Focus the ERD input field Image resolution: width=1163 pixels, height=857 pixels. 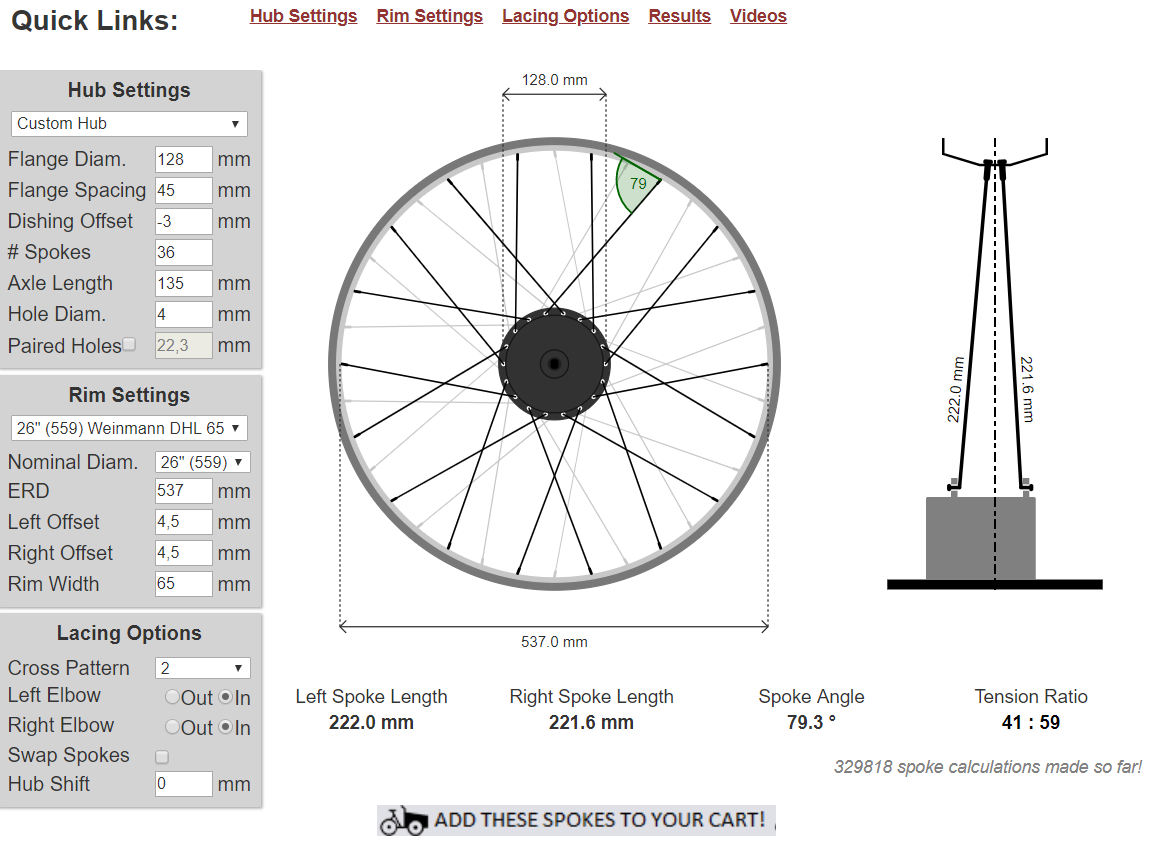[x=184, y=491]
